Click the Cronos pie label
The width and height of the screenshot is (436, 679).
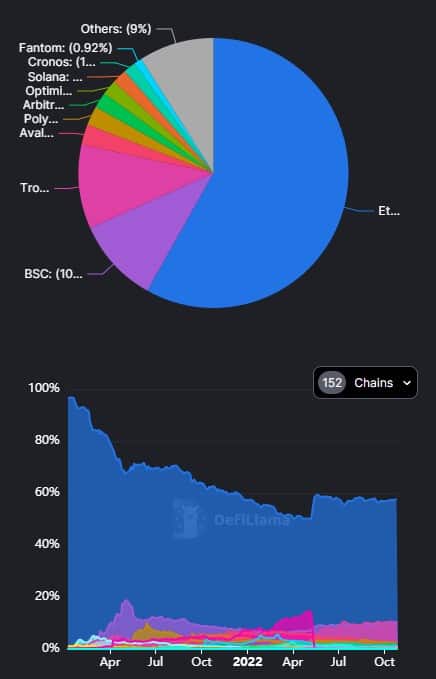[x=61, y=62]
